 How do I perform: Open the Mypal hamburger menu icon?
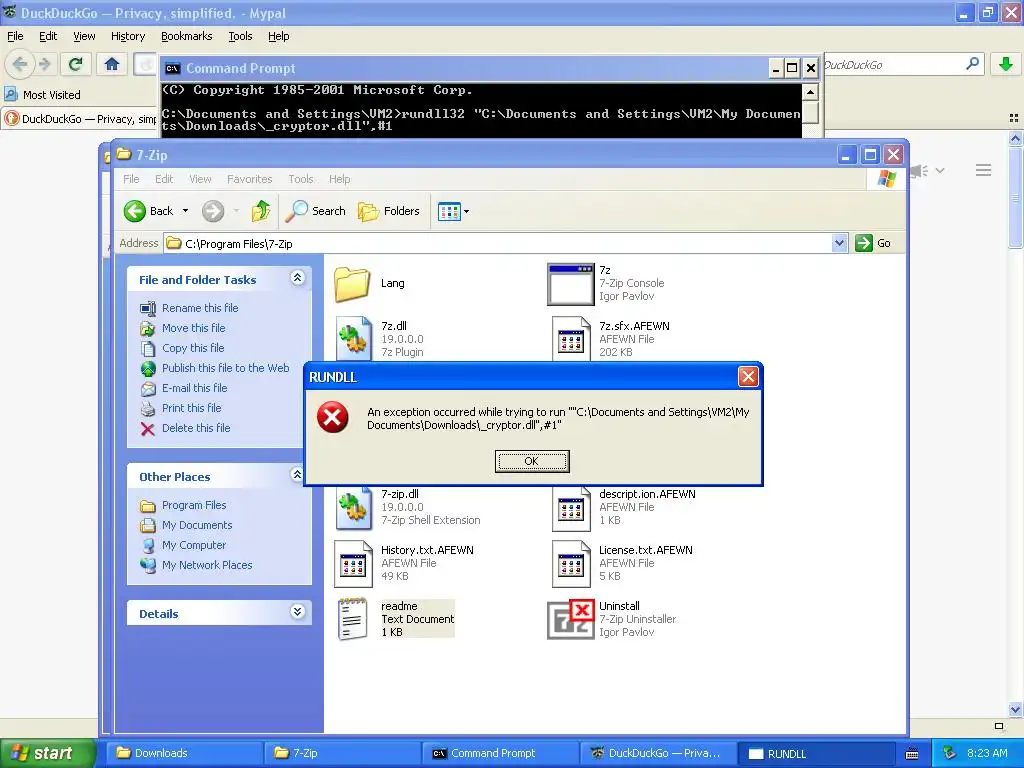point(984,170)
